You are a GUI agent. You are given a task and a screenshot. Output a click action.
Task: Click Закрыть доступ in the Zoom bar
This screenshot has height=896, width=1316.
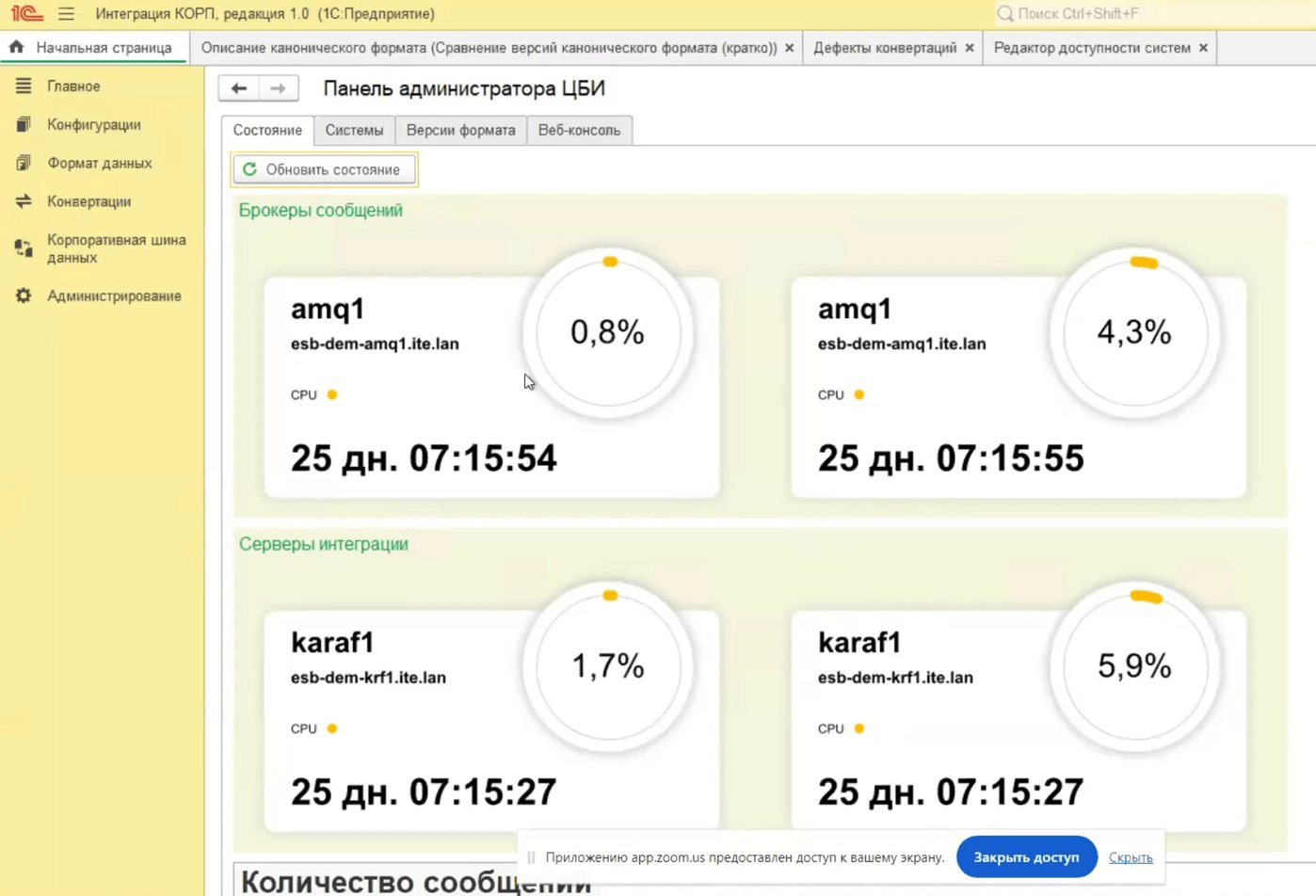[x=1026, y=857]
